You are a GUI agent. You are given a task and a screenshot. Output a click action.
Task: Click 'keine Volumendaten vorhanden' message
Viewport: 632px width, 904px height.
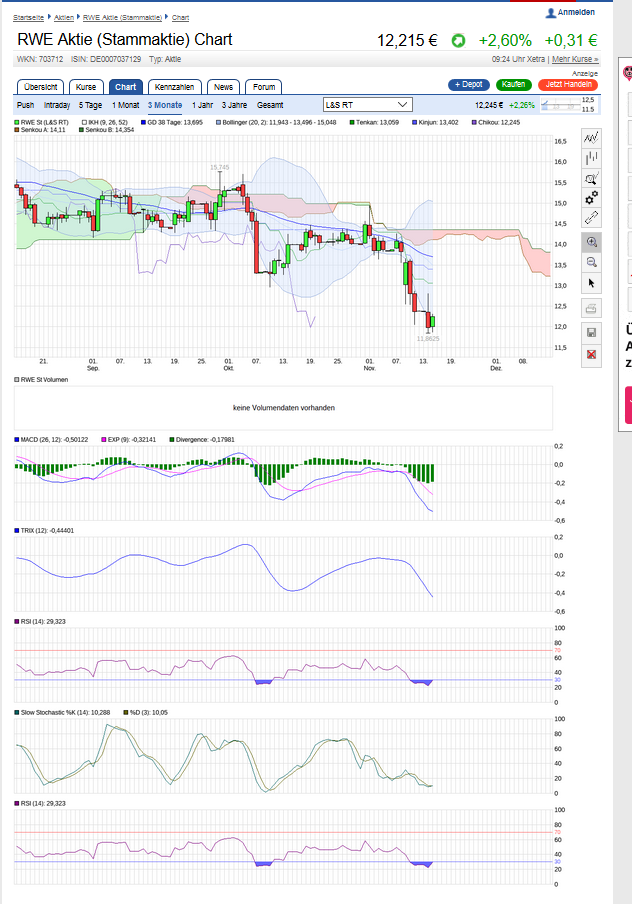coord(284,408)
